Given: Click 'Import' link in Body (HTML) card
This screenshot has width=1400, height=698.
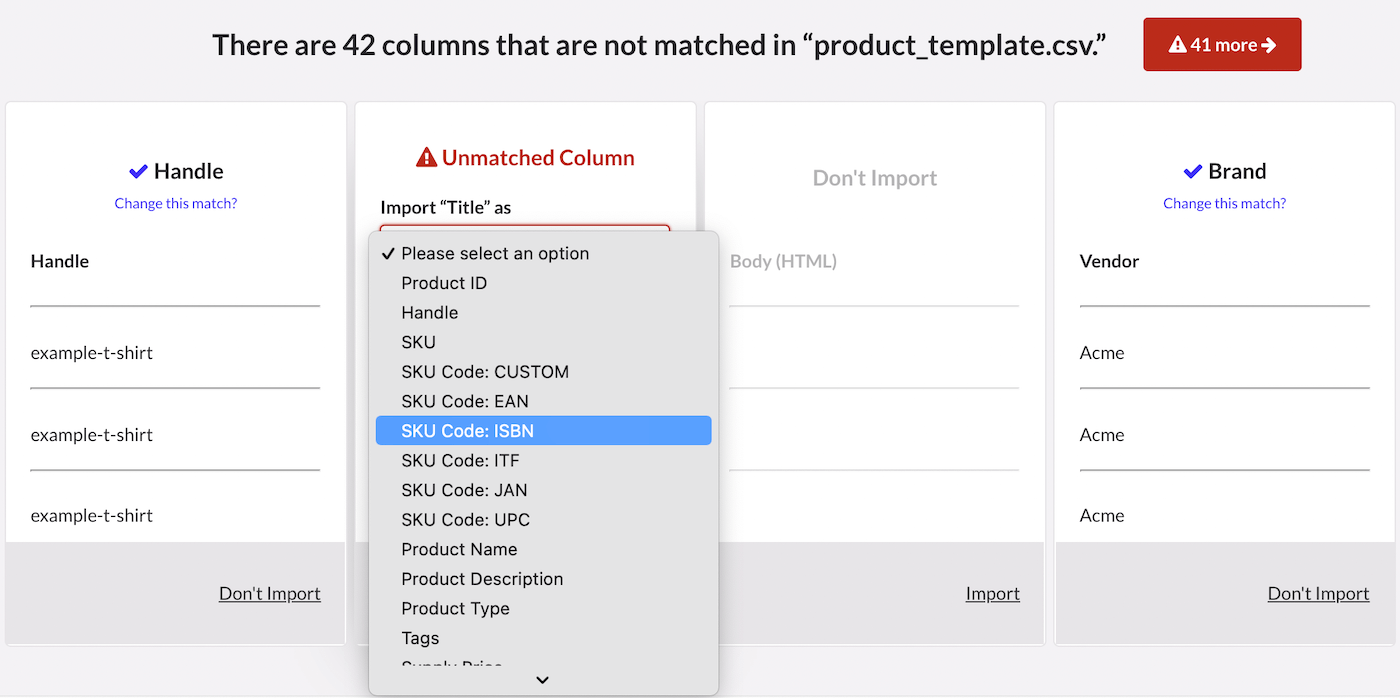Looking at the screenshot, I should 992,594.
